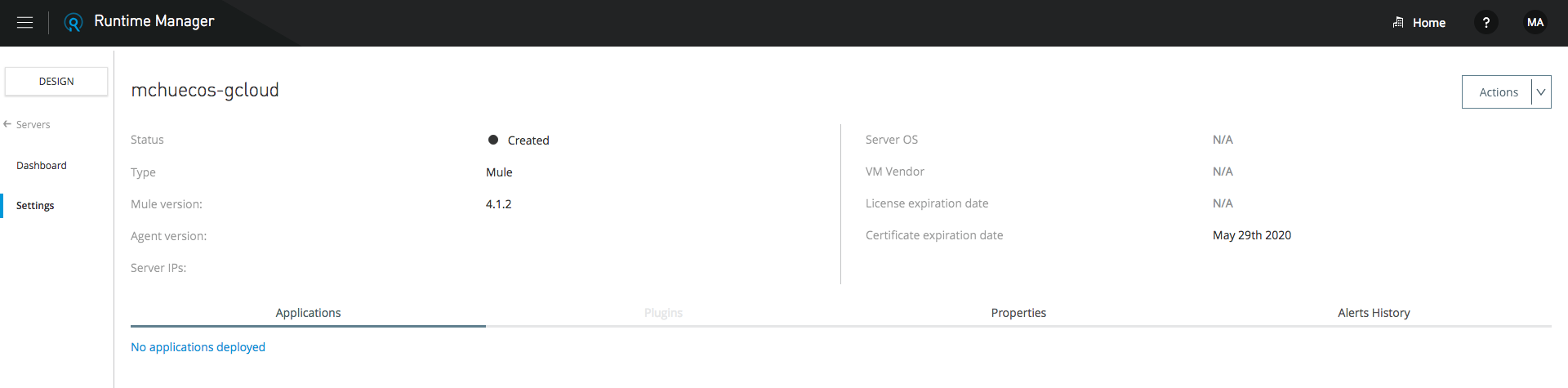Click the Server OS label
Viewport: 1568px width, 388px height.
point(892,140)
